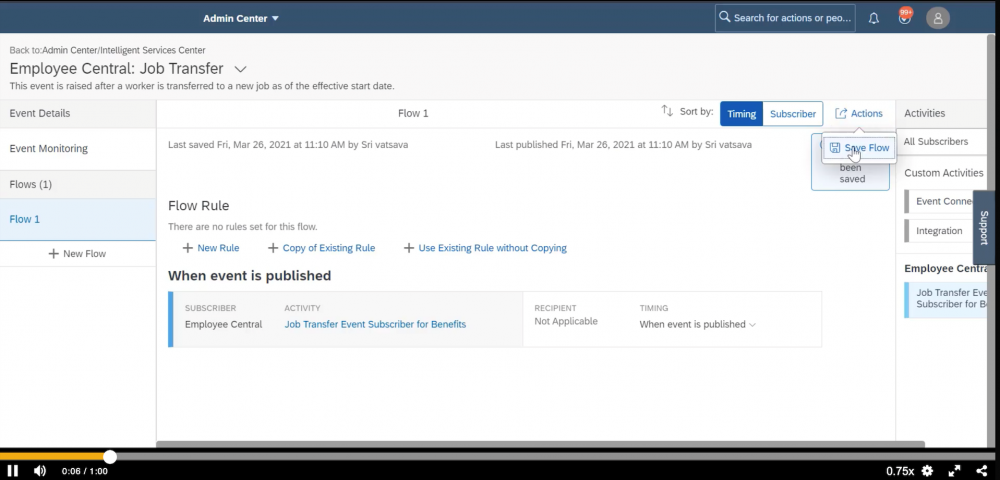Click the Activities panel heading
1000x480 pixels.
coord(925,113)
